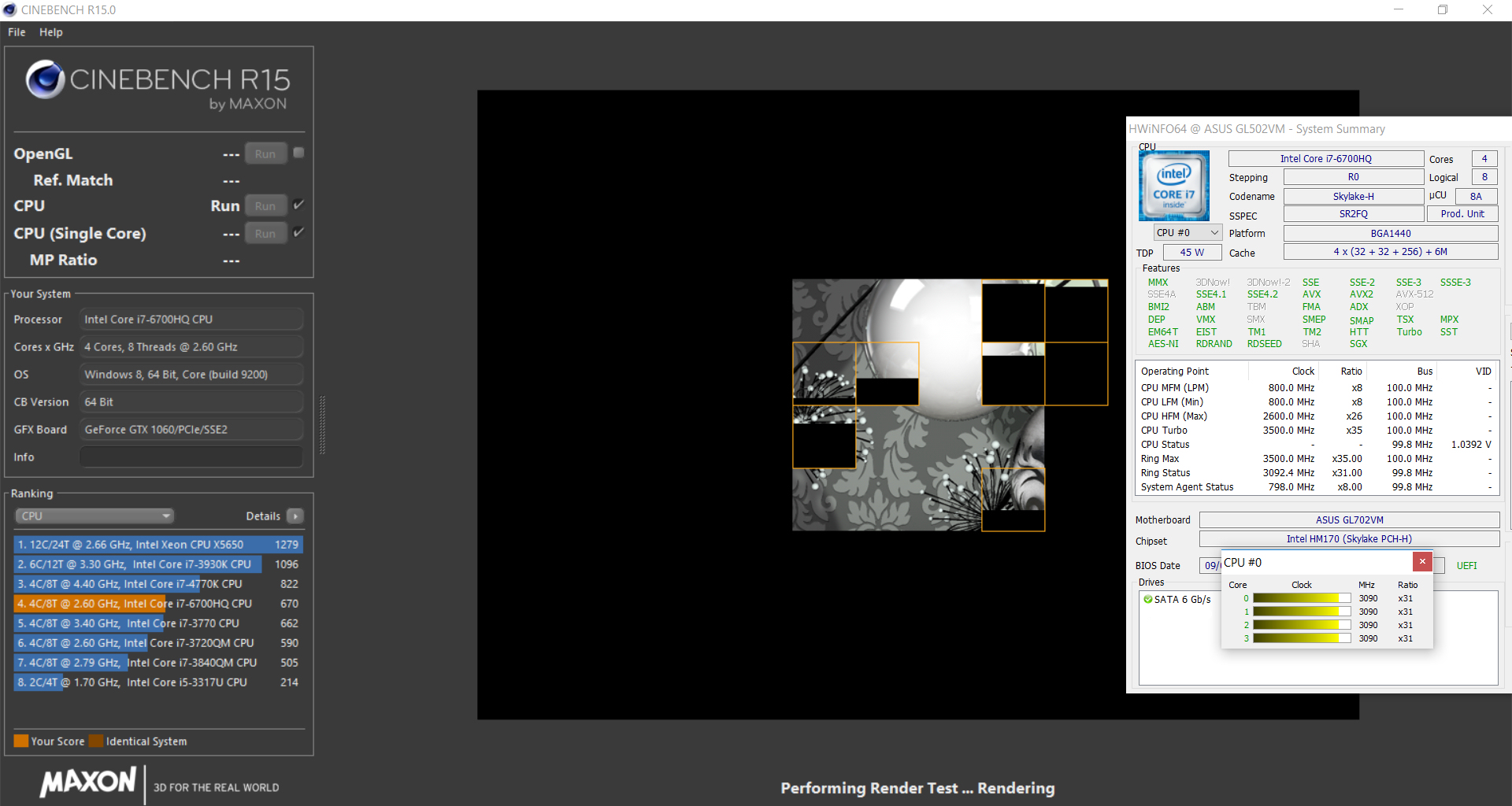Click the Identical System legend swatch
Screen dimensions: 1512x806
pyautogui.click(x=96, y=741)
